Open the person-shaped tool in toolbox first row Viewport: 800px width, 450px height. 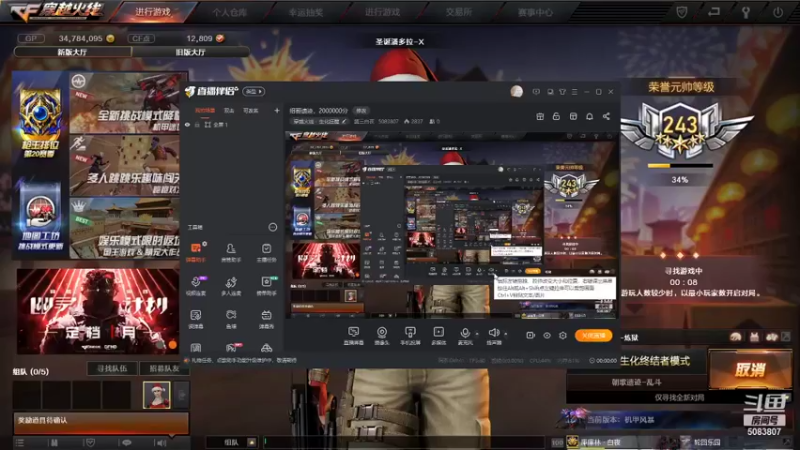click(231, 252)
